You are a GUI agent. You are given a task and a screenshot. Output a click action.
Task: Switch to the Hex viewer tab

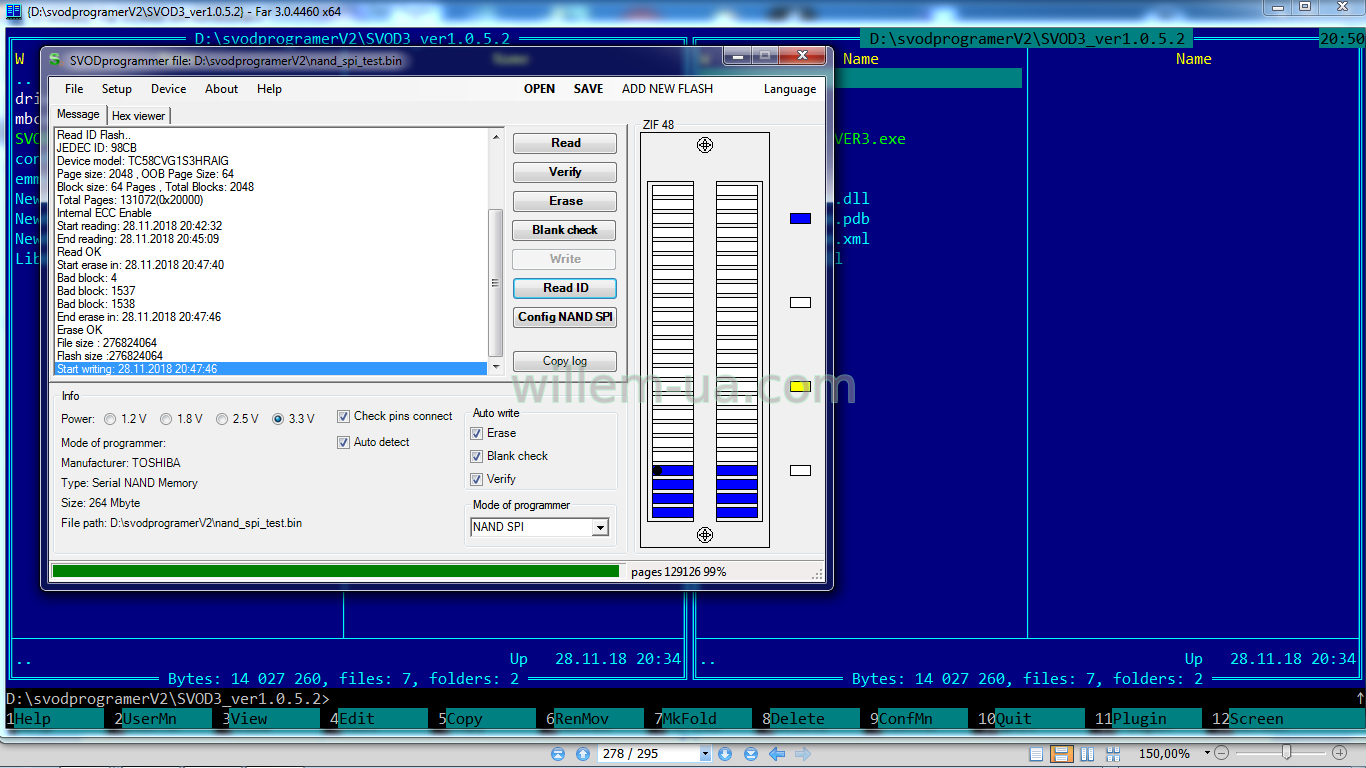pos(139,116)
